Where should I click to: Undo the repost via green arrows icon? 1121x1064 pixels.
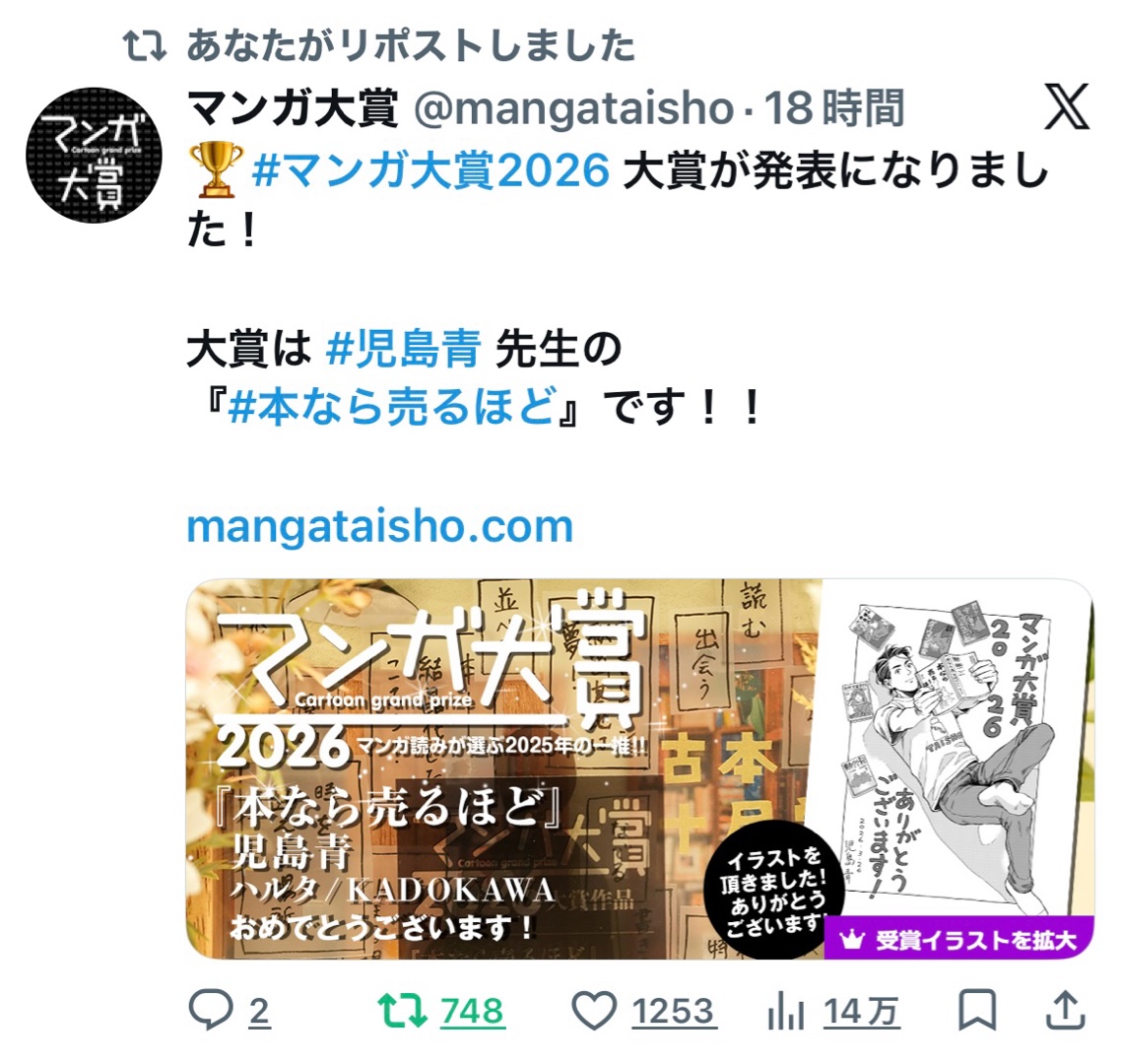click(403, 1011)
